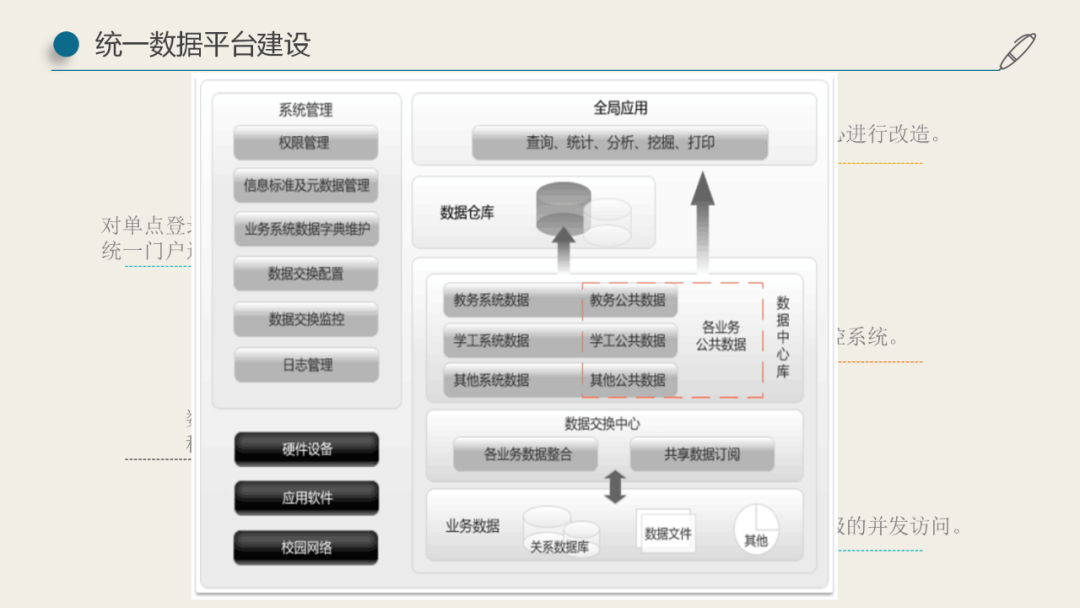This screenshot has width=1080, height=608.
Task: Click the 全局应用 heading
Action: [620, 108]
